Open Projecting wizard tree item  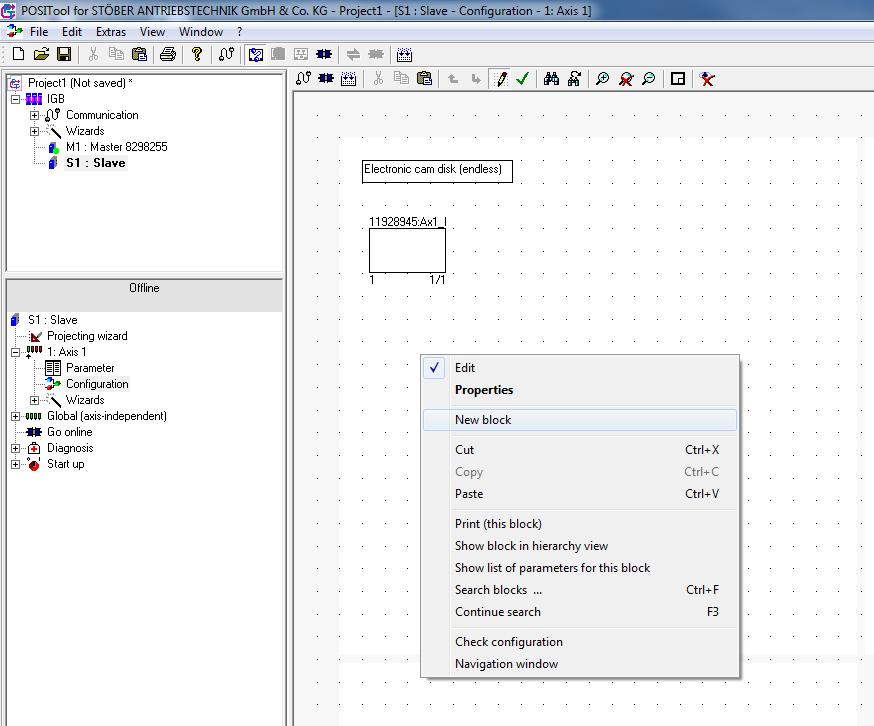[87, 336]
